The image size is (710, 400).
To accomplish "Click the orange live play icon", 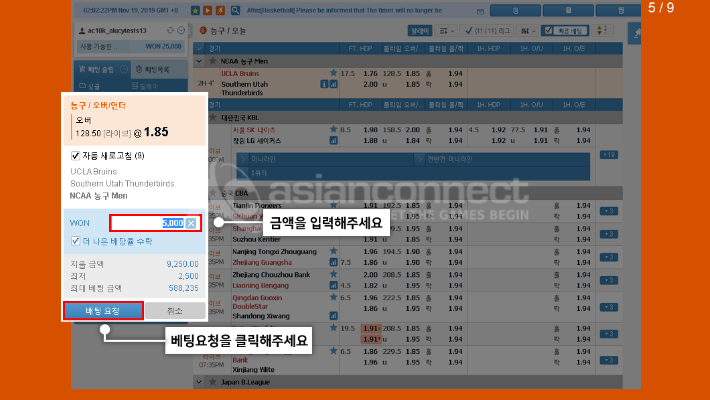I will pyautogui.click(x=207, y=10).
